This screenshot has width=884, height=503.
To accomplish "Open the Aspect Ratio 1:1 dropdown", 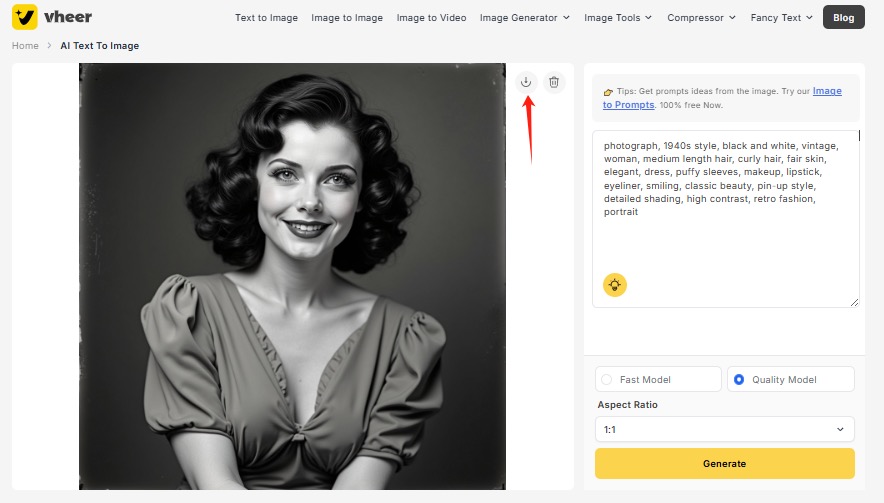I will [724, 429].
